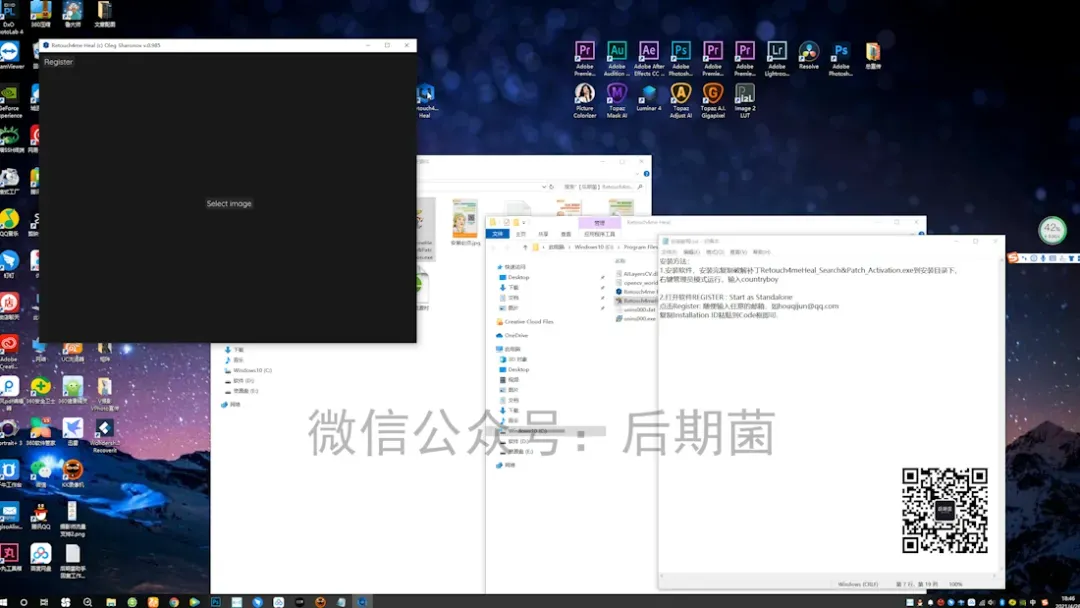Open Photoshop from the taskbar
1080x608 pixels.
[216, 602]
